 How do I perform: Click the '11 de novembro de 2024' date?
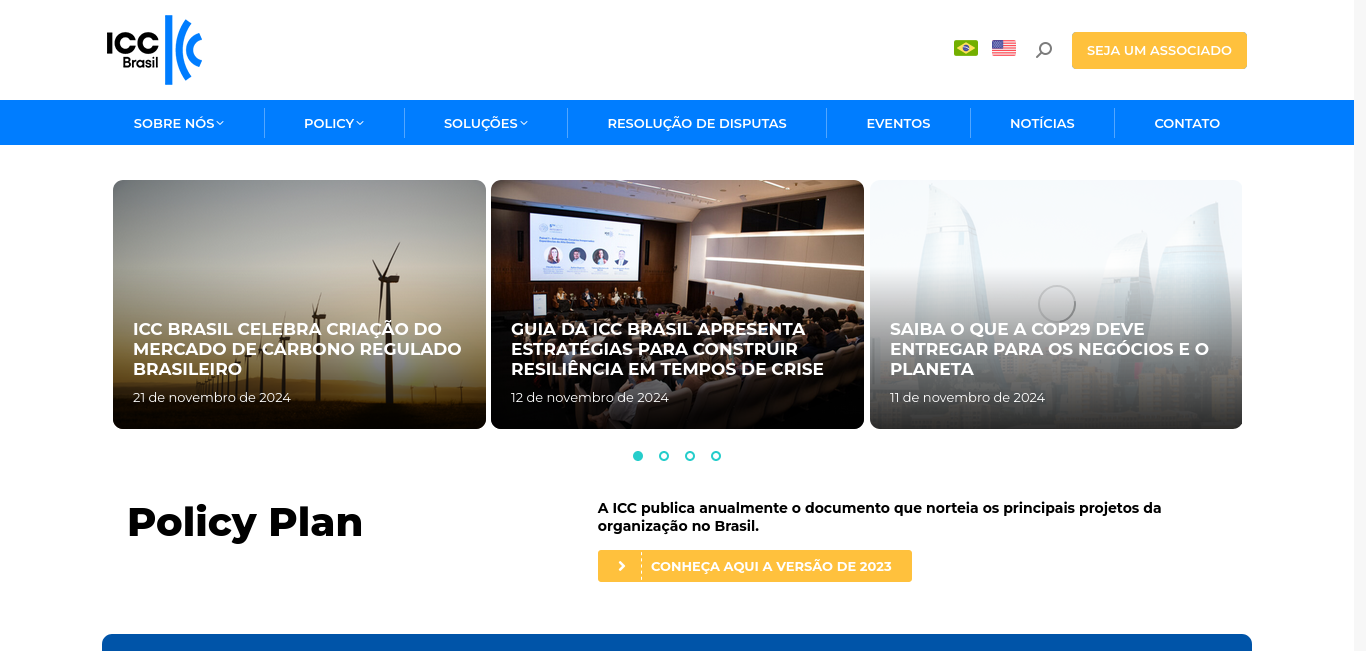coord(967,397)
